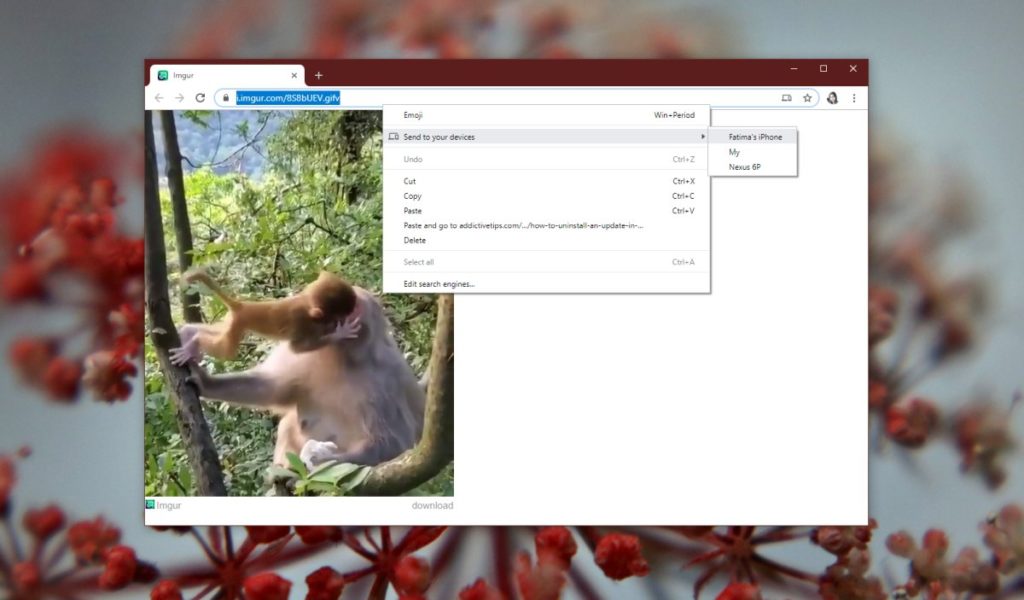Screen dimensions: 1024x600
Task: Click the forward navigation arrow
Action: point(180,97)
